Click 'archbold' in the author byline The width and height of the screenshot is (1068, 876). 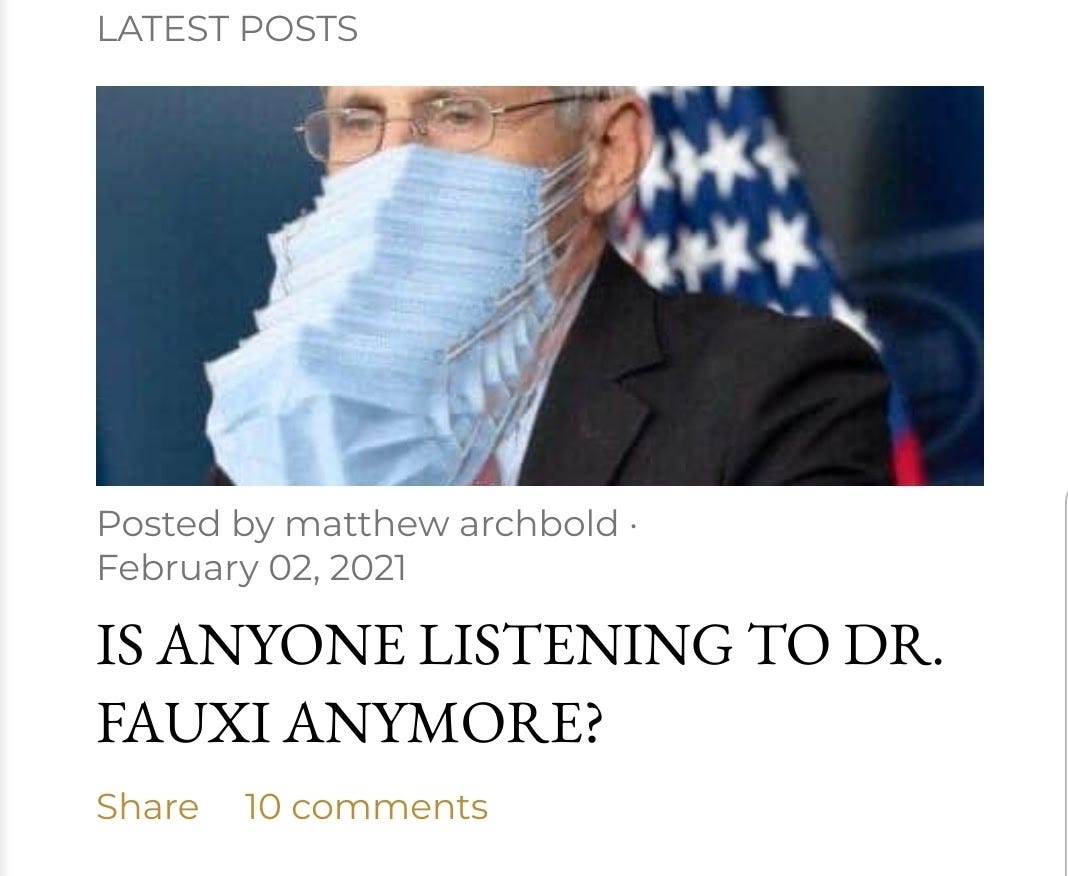(539, 524)
